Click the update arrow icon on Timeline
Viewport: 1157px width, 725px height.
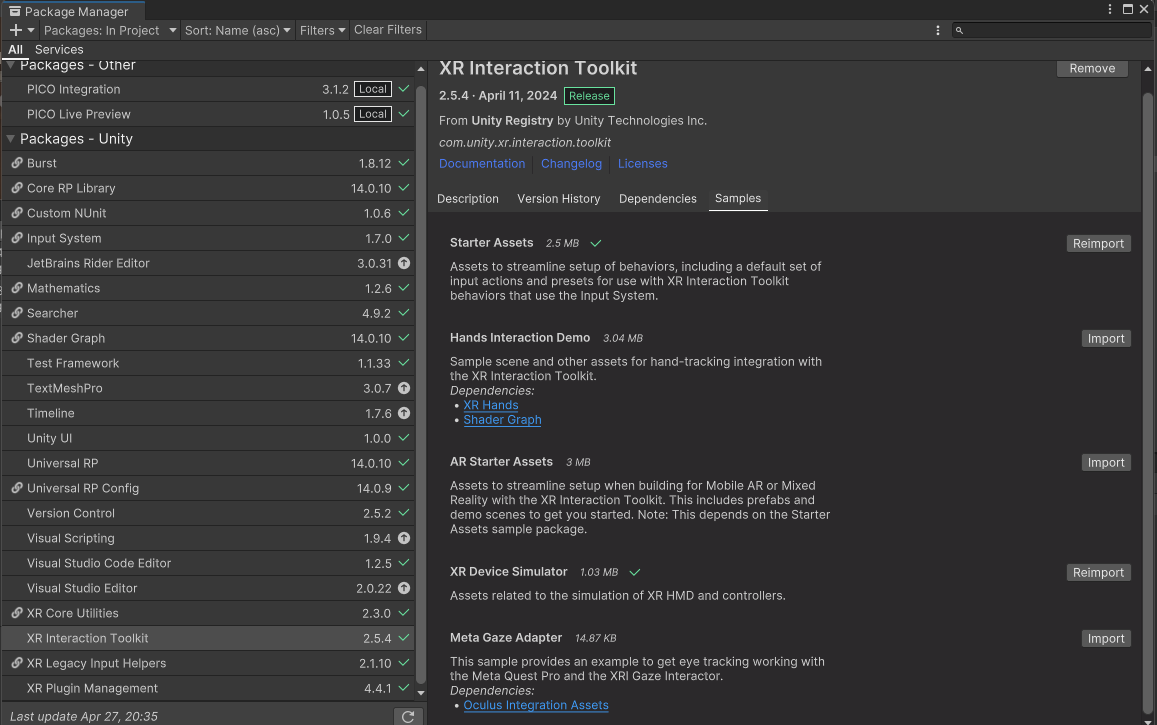pyautogui.click(x=404, y=413)
